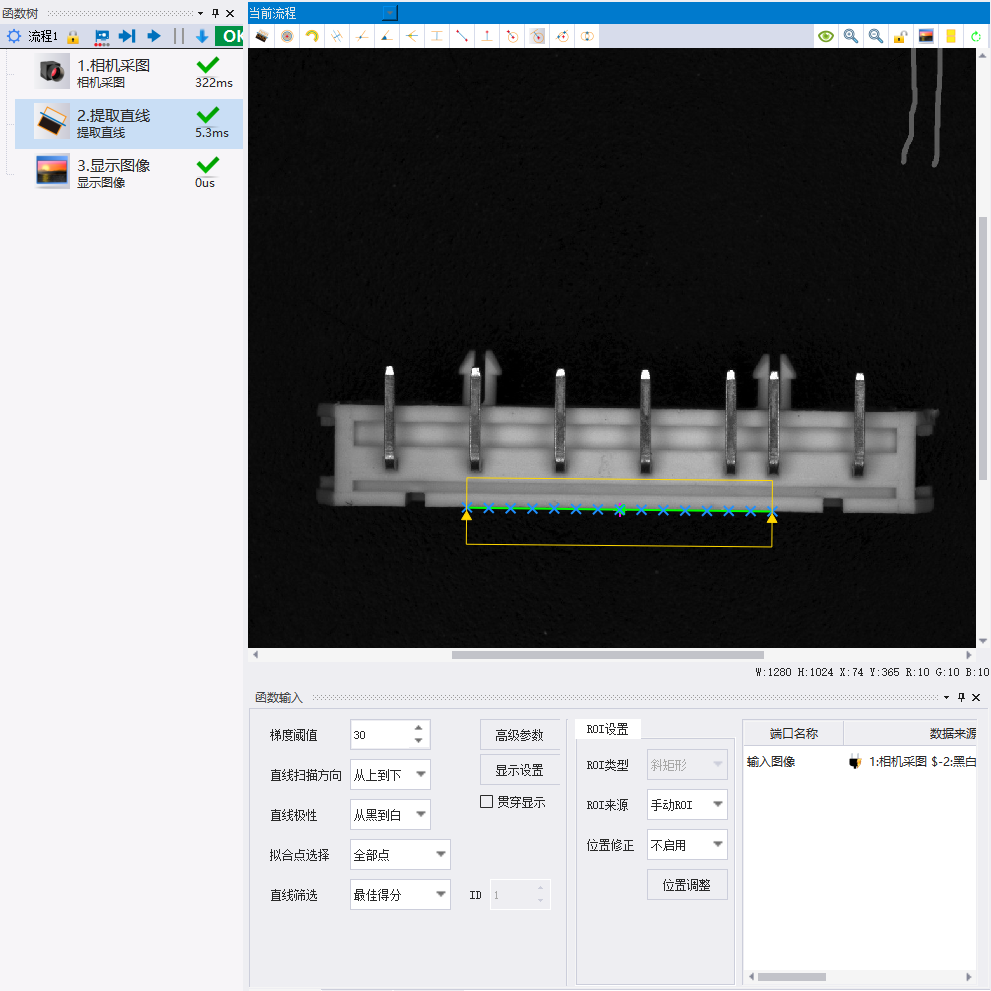Click the yellow undo arrow tool

(x=312, y=37)
